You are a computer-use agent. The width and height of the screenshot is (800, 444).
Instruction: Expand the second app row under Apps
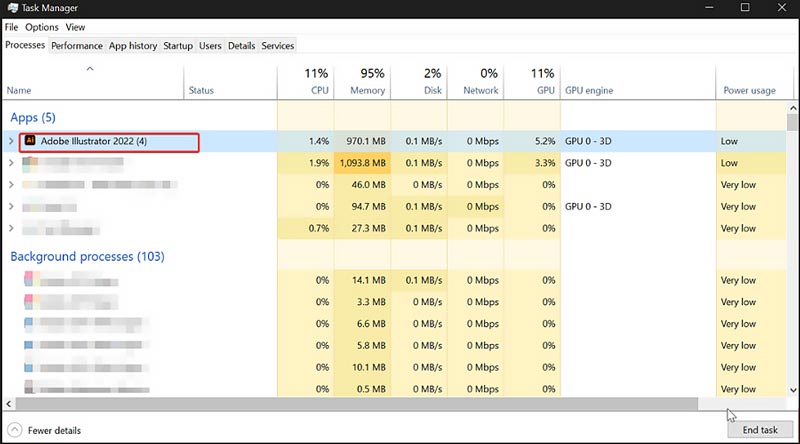click(x=11, y=163)
